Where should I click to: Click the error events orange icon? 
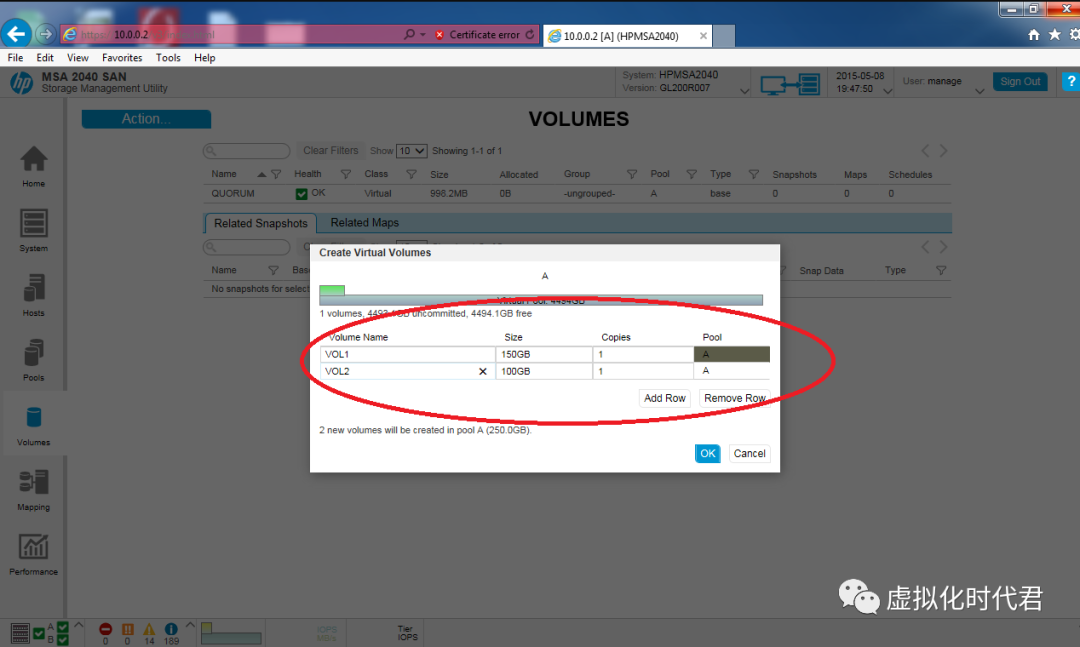127,629
